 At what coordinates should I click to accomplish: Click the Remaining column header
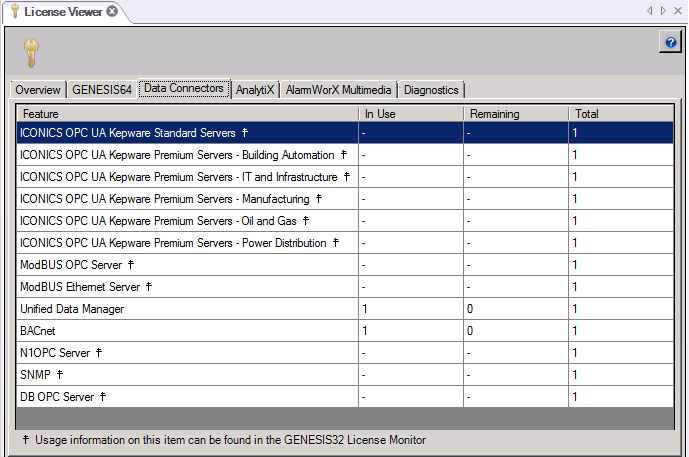pyautogui.click(x=515, y=114)
